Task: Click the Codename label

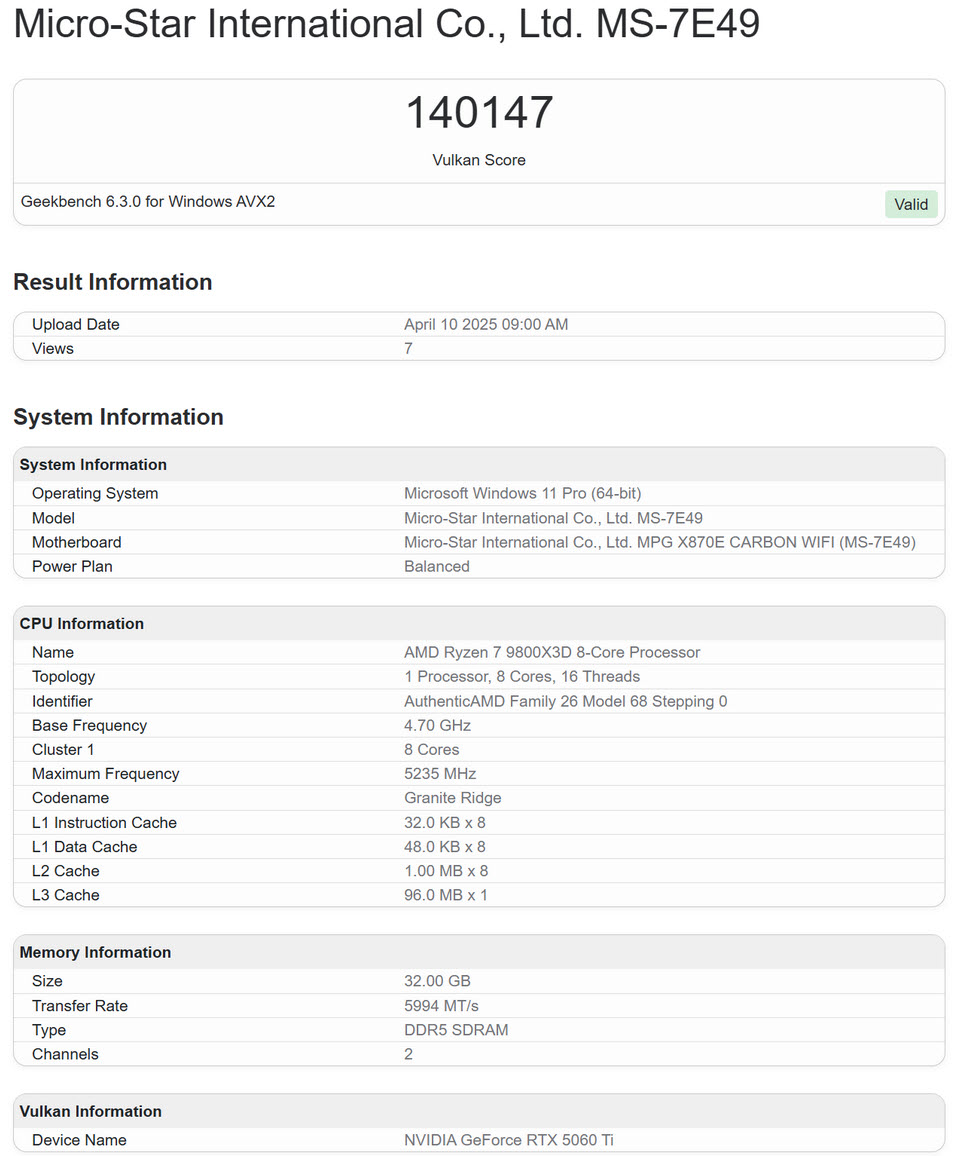Action: tap(71, 798)
